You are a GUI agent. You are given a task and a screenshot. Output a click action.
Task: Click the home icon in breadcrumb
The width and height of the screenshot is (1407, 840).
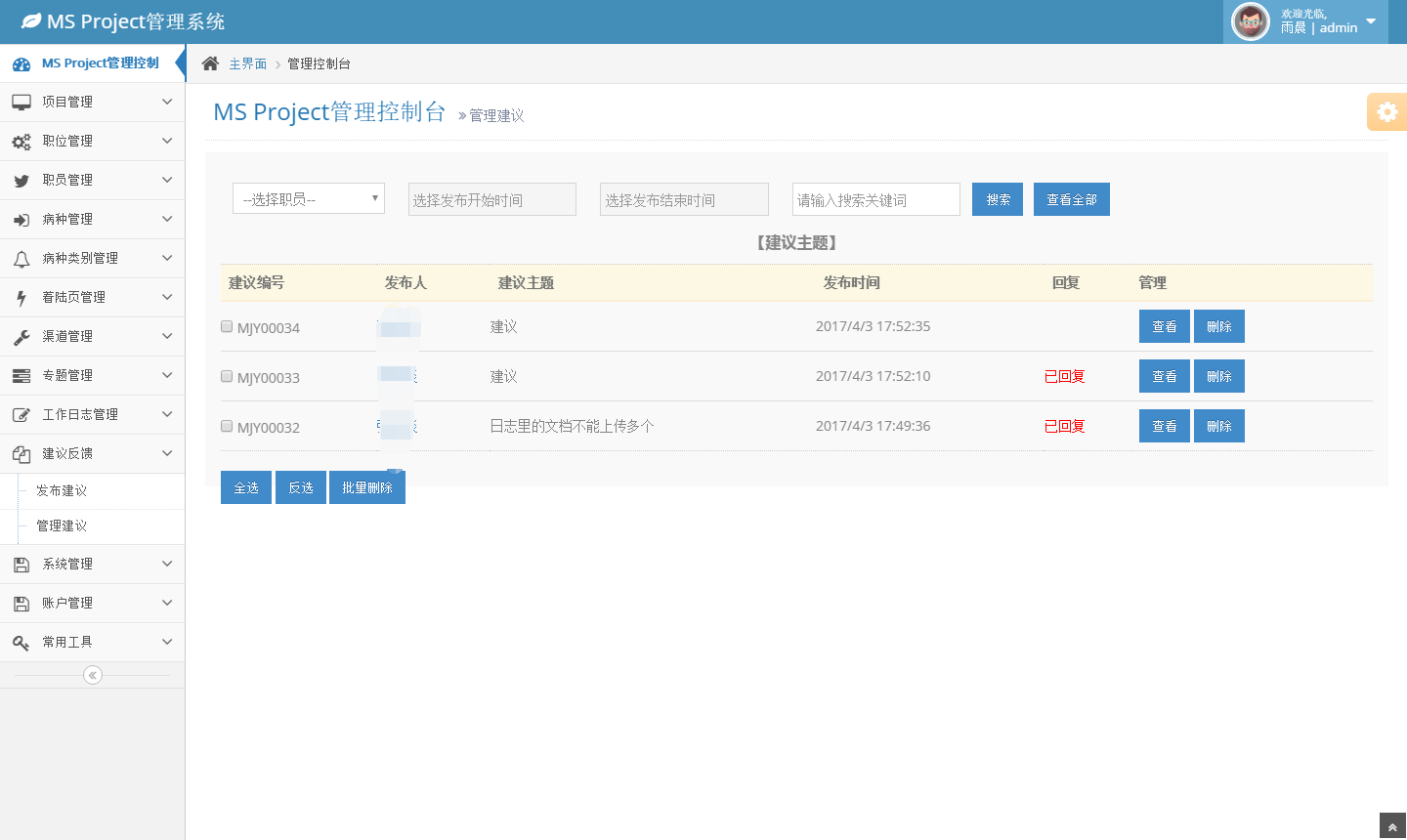pos(210,63)
